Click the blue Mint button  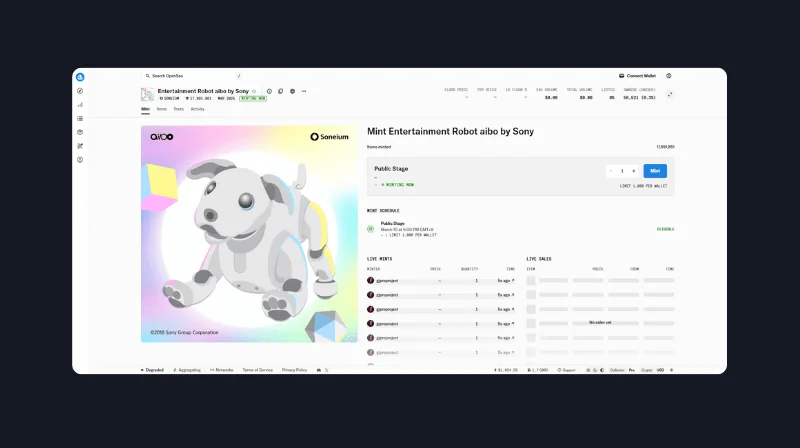[655, 171]
